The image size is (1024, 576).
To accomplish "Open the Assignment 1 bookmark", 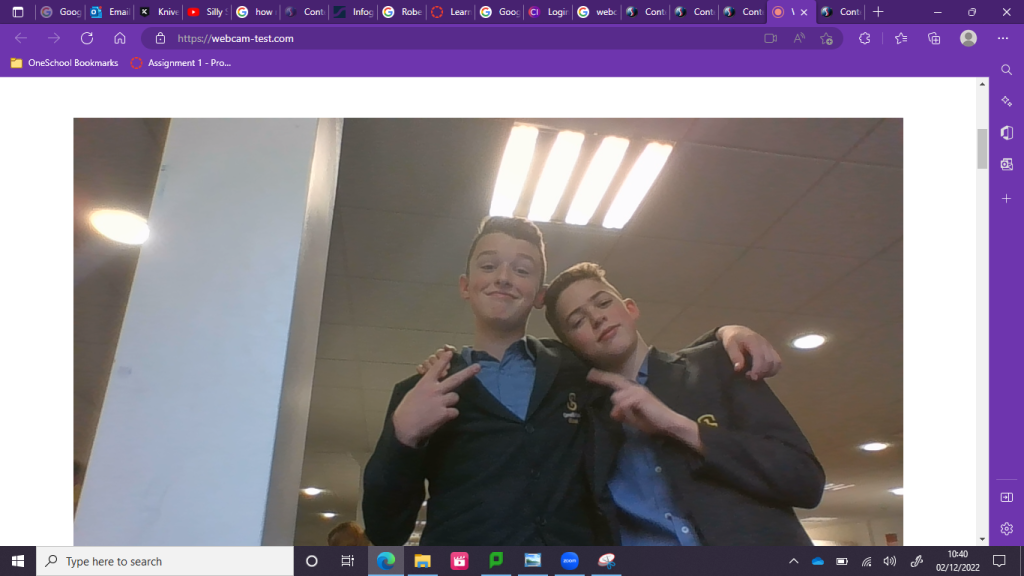I will coord(181,63).
